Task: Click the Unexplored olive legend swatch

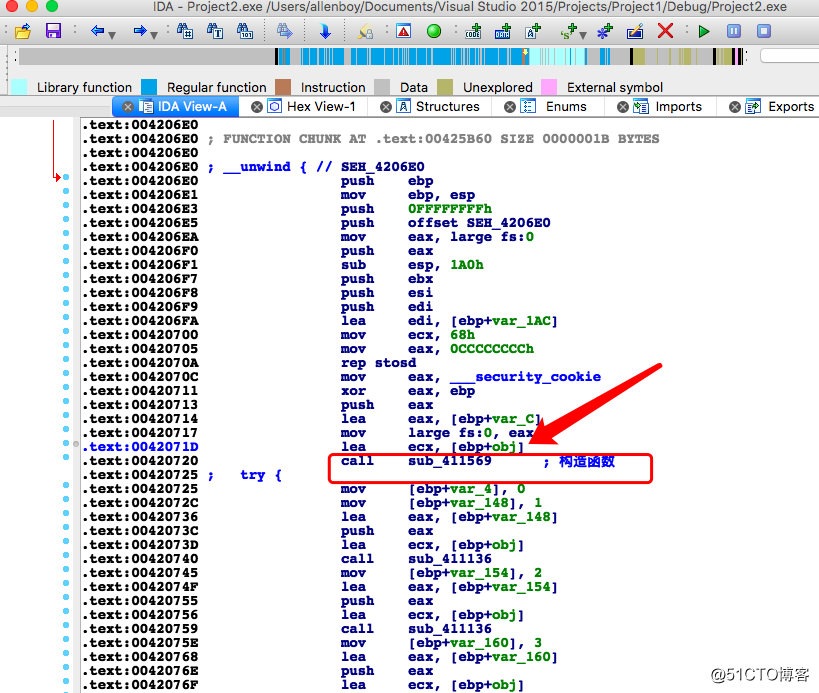Action: 444,87
